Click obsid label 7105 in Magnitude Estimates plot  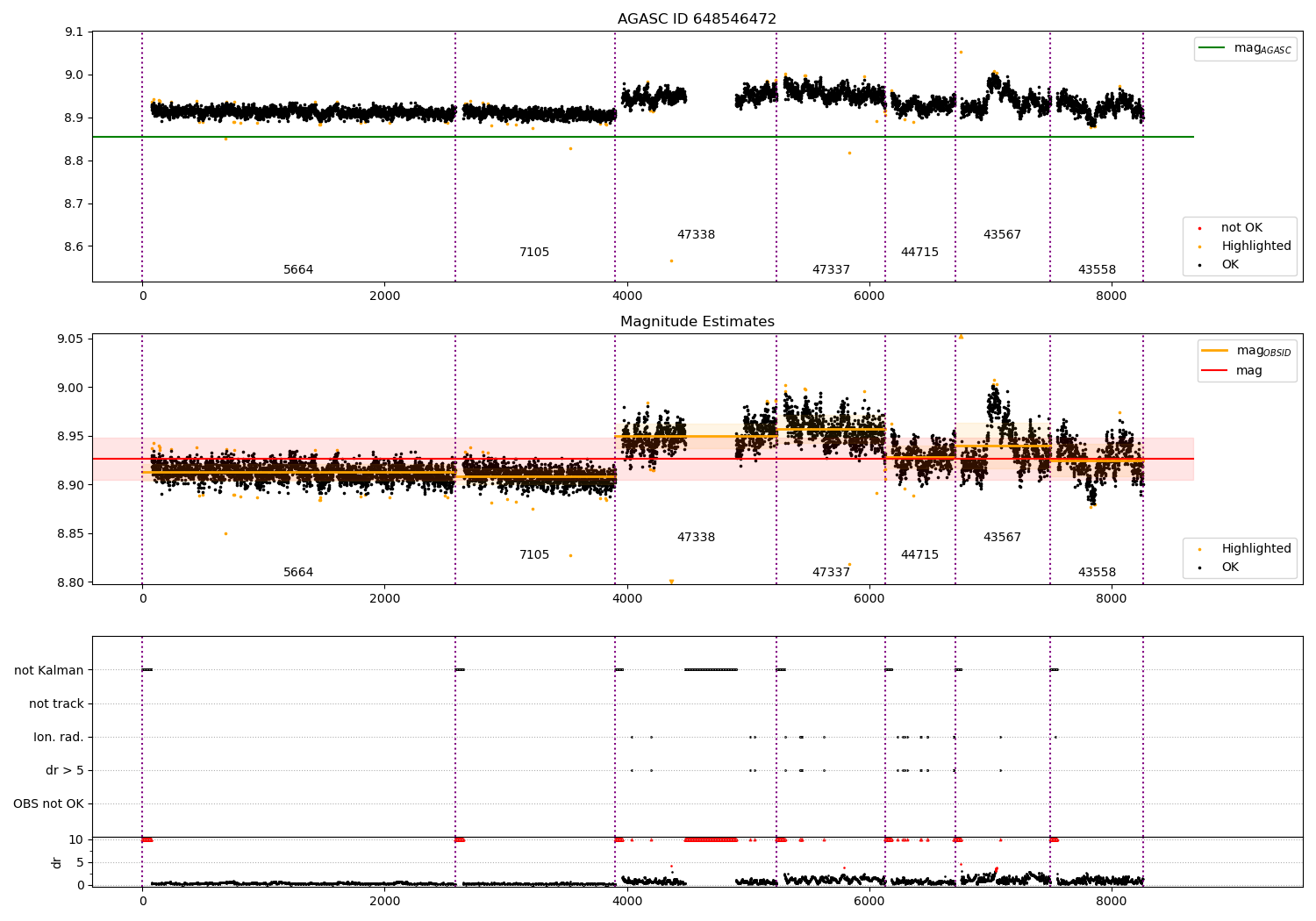pyautogui.click(x=534, y=554)
